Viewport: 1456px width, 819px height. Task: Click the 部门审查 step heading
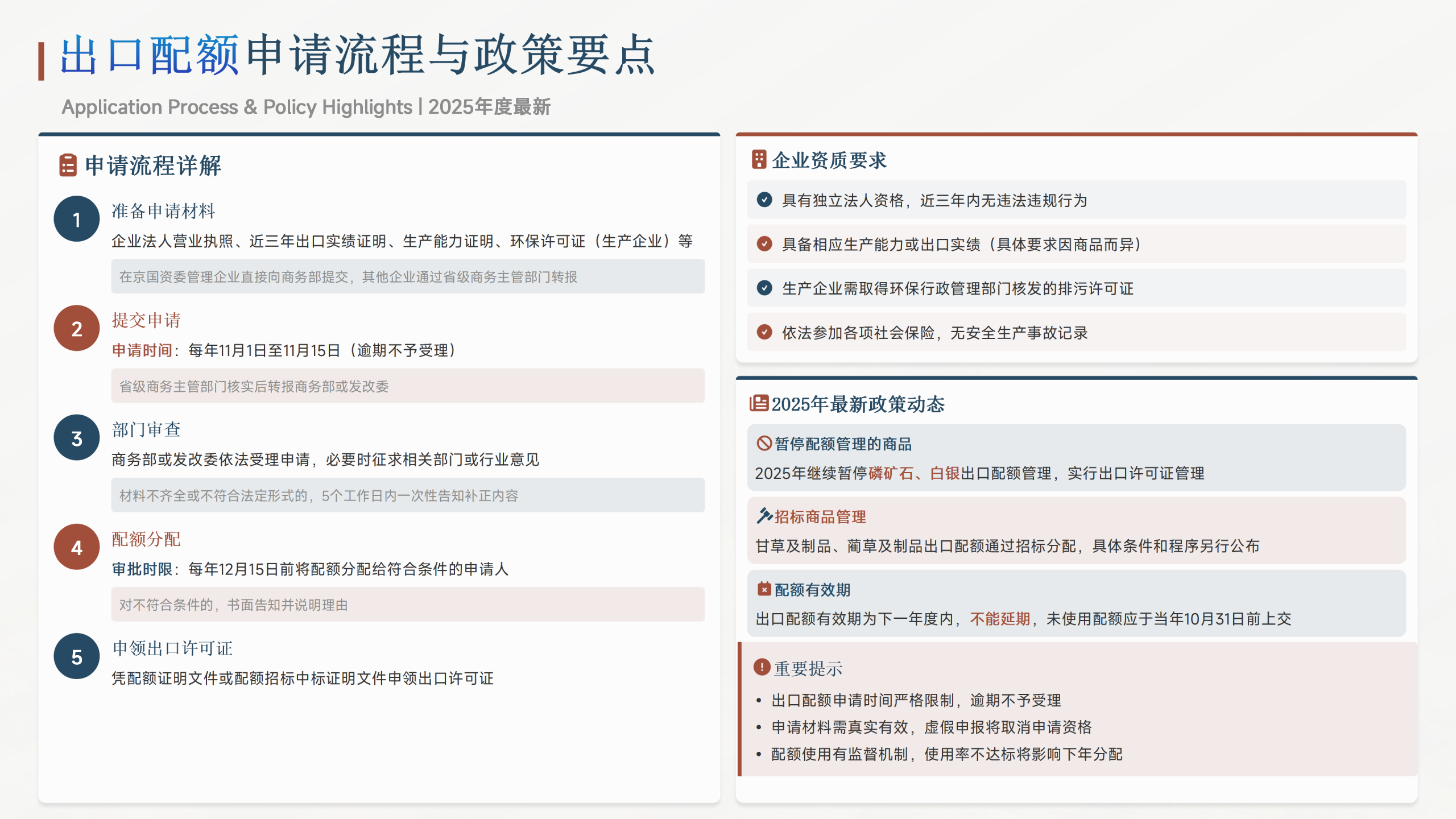pos(146,429)
